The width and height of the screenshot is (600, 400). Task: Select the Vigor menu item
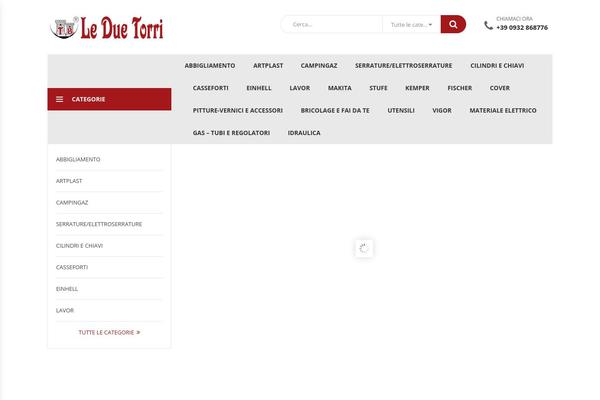[442, 110]
